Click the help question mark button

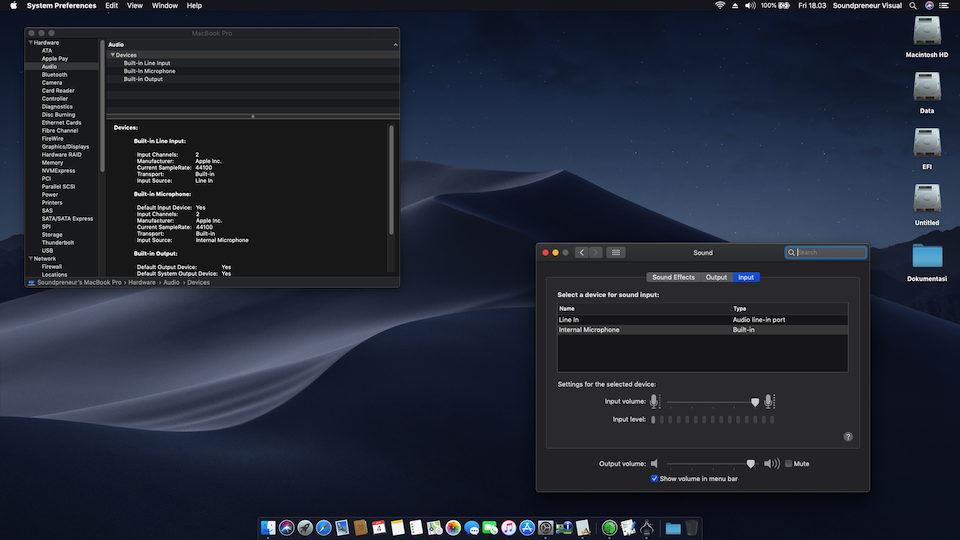coord(848,437)
